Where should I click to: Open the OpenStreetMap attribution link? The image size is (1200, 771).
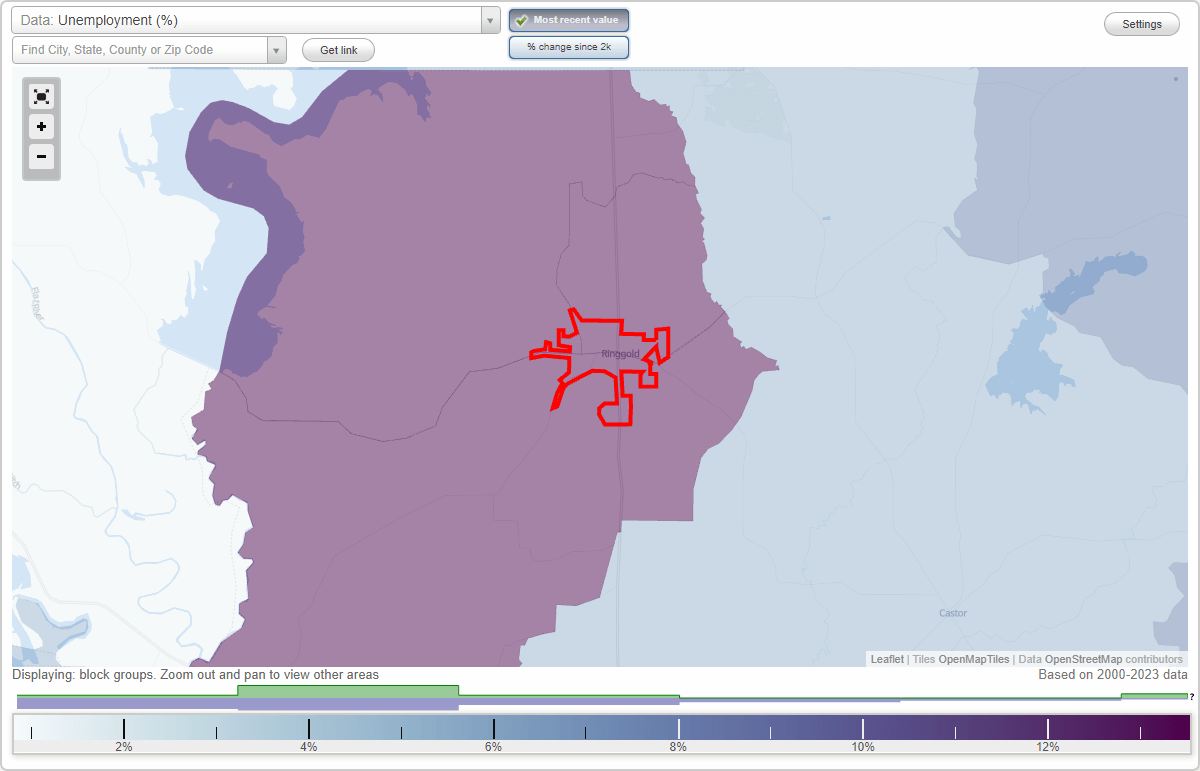click(x=1084, y=659)
